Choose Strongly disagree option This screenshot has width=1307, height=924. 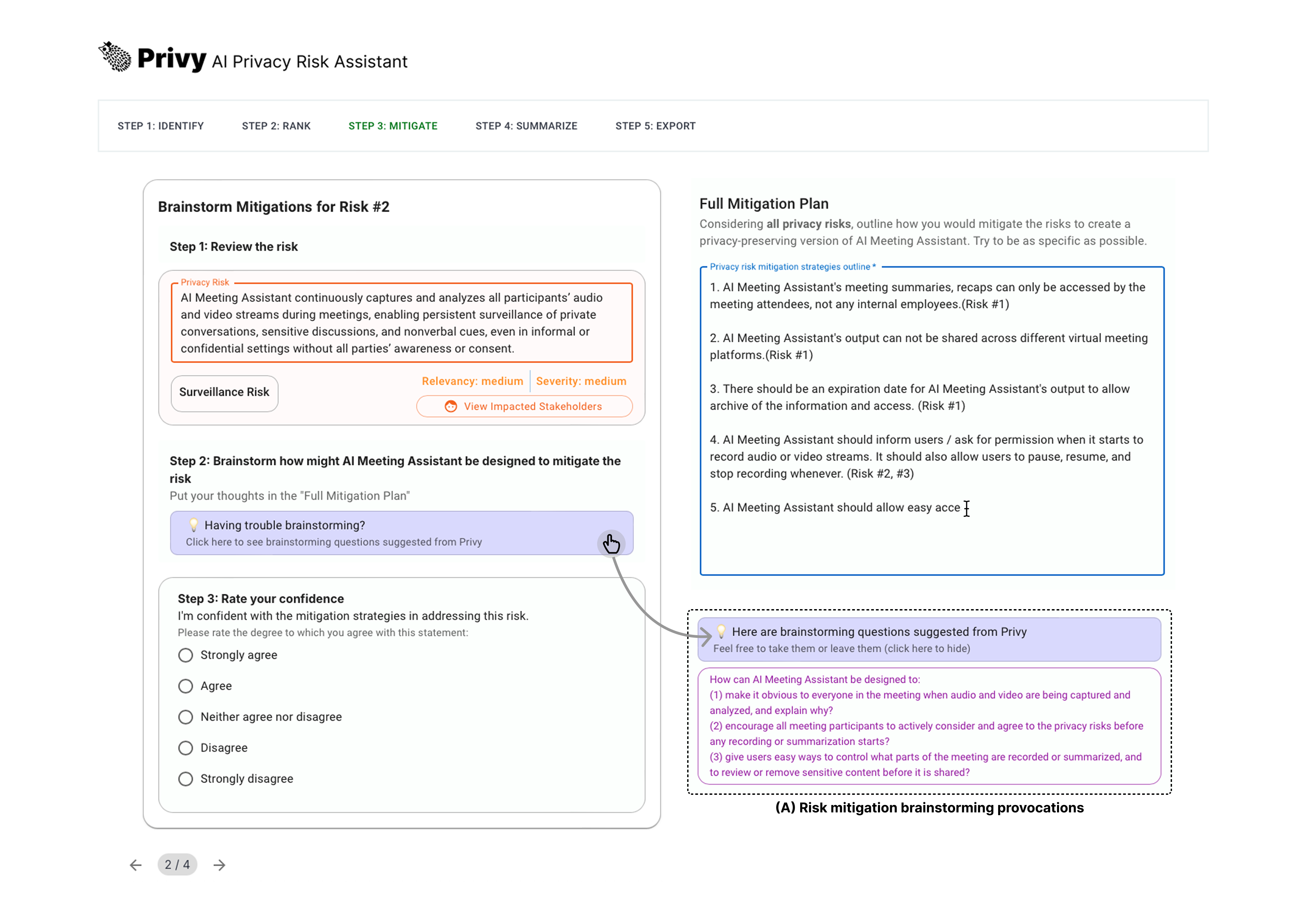[185, 779]
